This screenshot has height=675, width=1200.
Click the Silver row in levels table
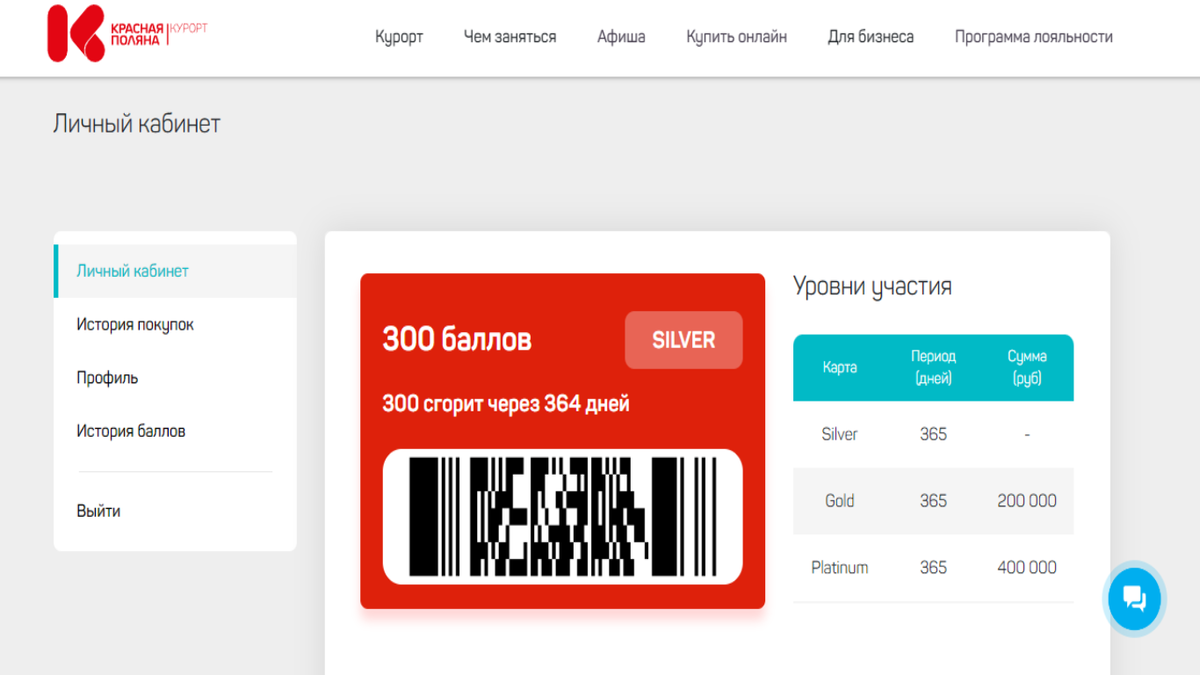point(933,435)
